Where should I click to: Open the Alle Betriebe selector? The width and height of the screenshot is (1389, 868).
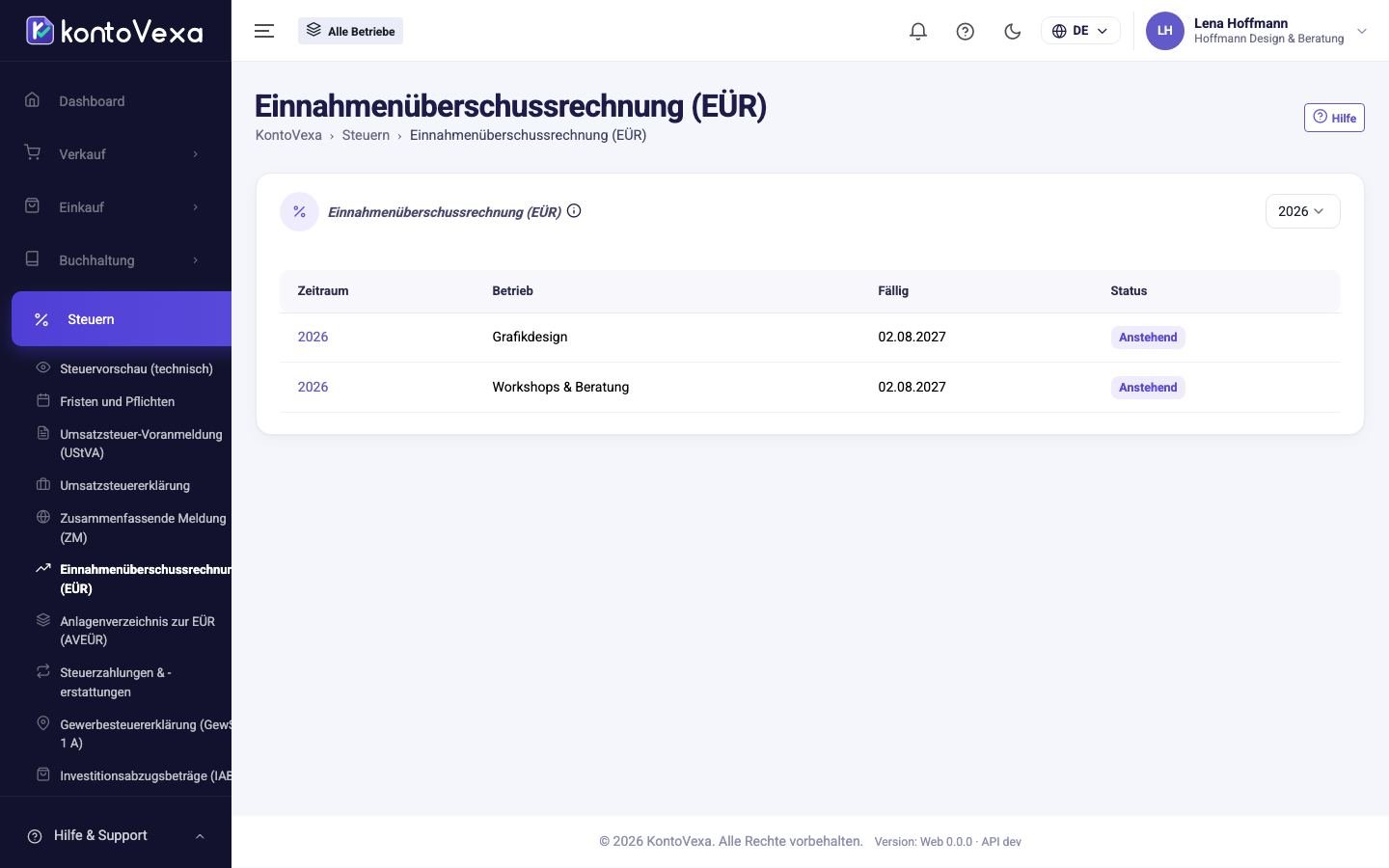point(350,31)
